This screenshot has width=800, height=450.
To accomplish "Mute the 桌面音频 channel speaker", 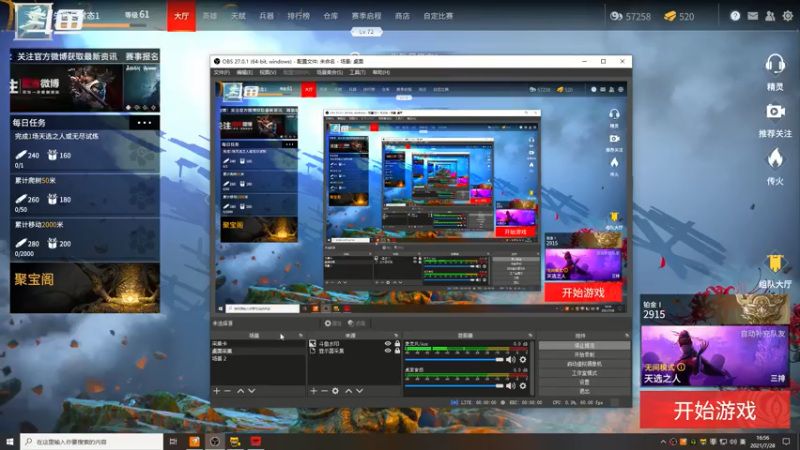I will (x=510, y=386).
